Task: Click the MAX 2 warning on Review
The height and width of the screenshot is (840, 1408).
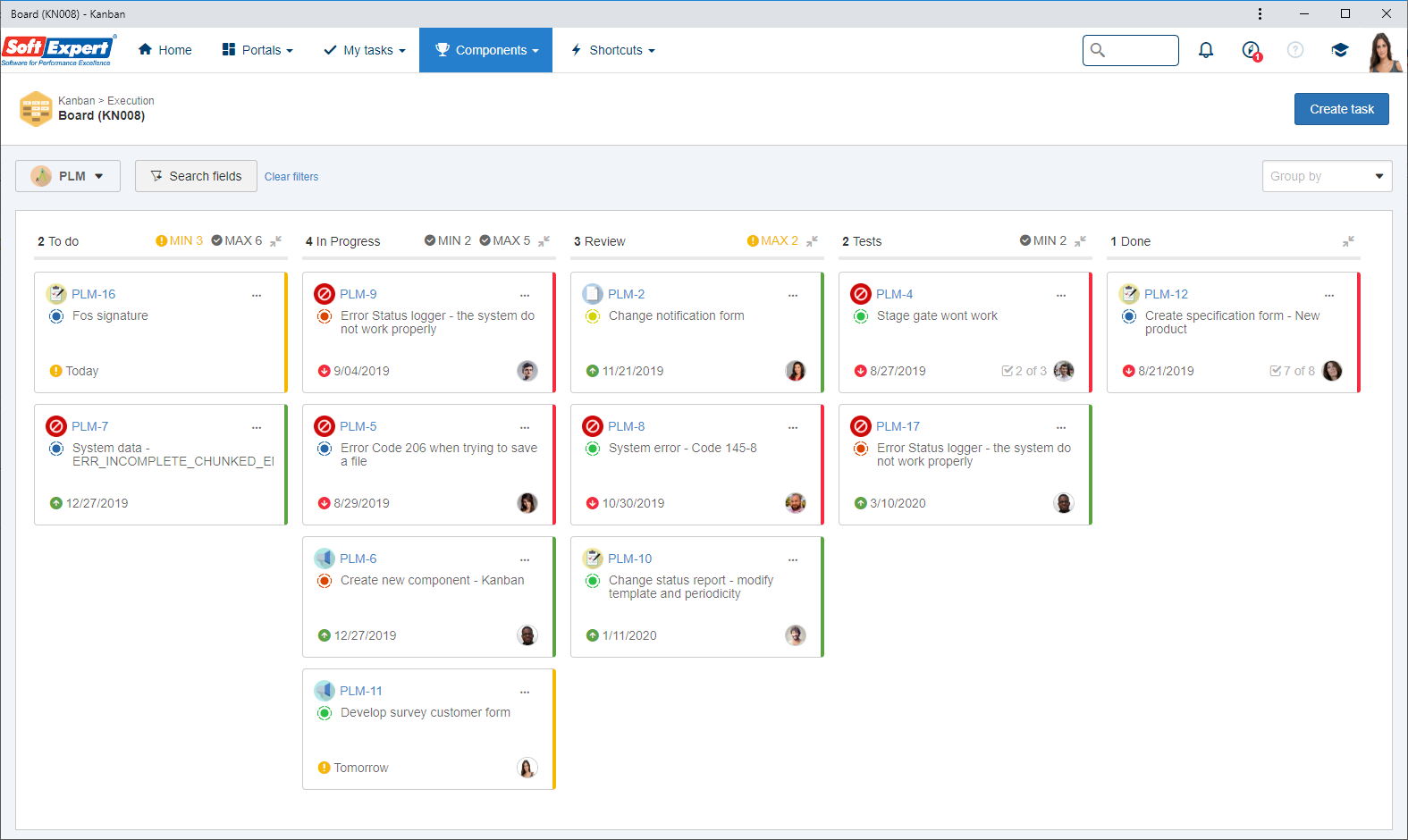Action: [x=772, y=240]
